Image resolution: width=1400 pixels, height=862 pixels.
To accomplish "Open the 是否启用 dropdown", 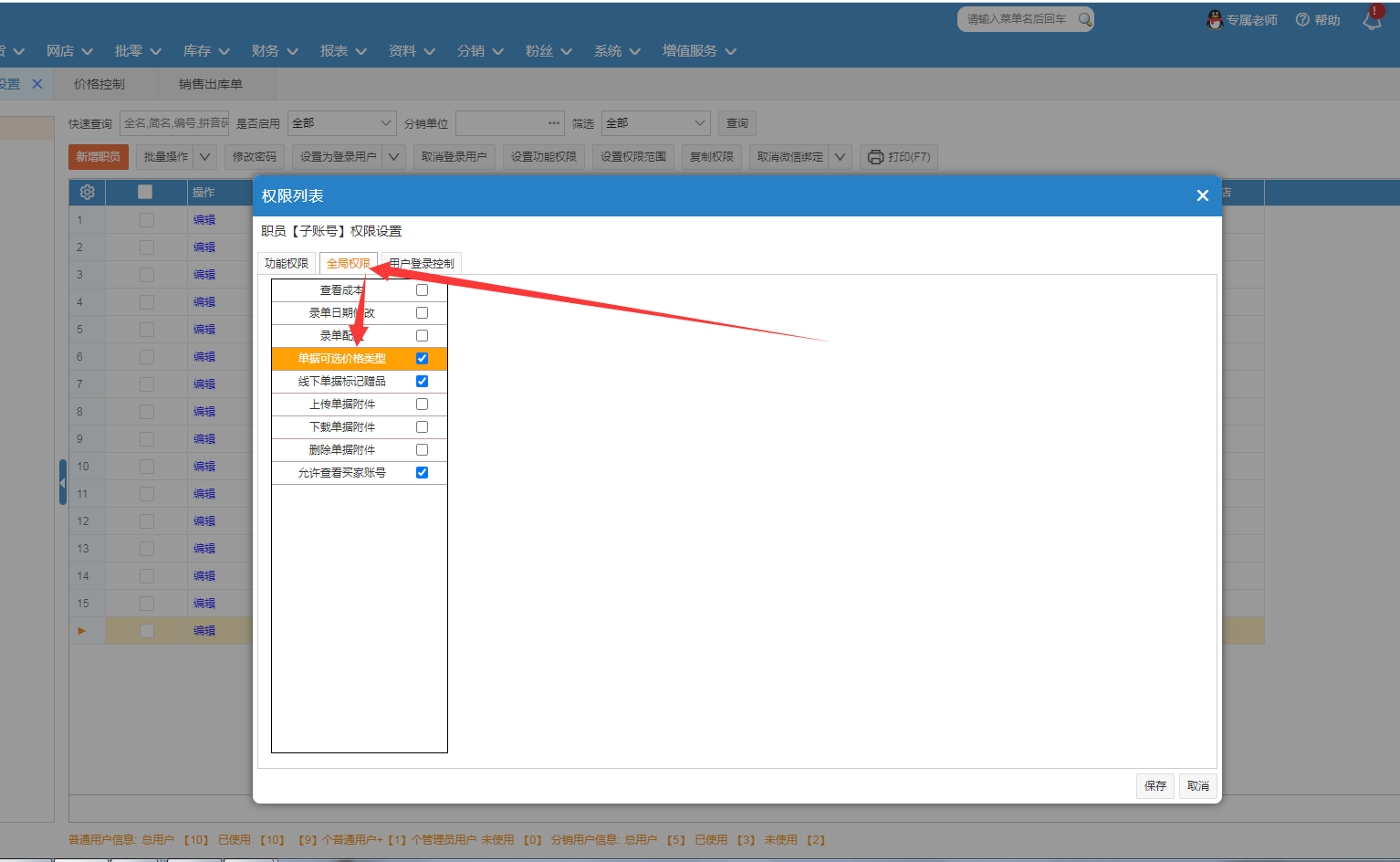I will point(342,123).
